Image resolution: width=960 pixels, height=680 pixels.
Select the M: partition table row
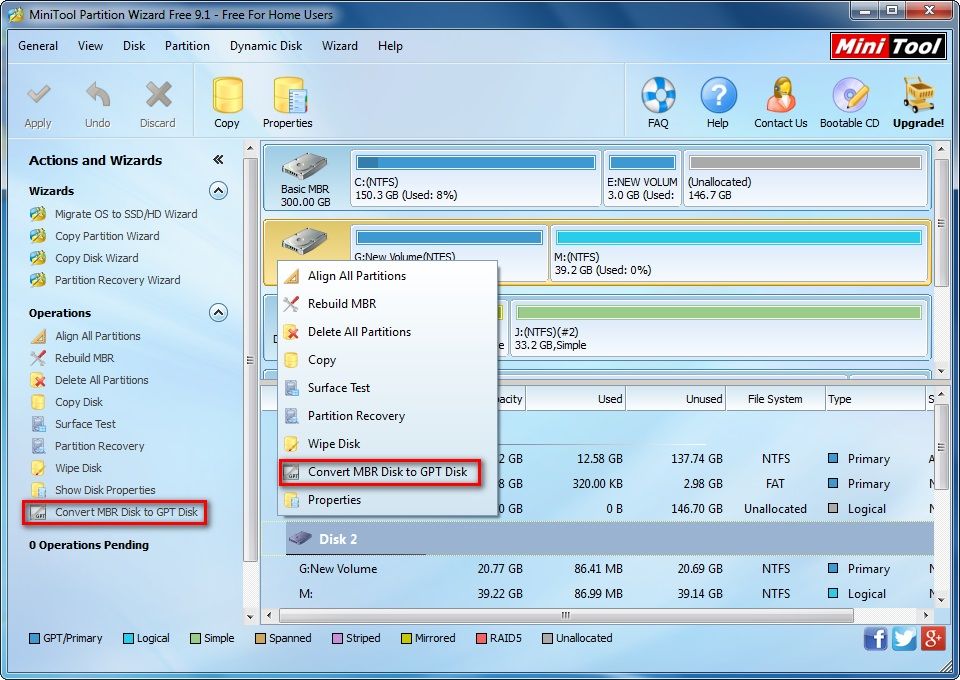[x=609, y=594]
